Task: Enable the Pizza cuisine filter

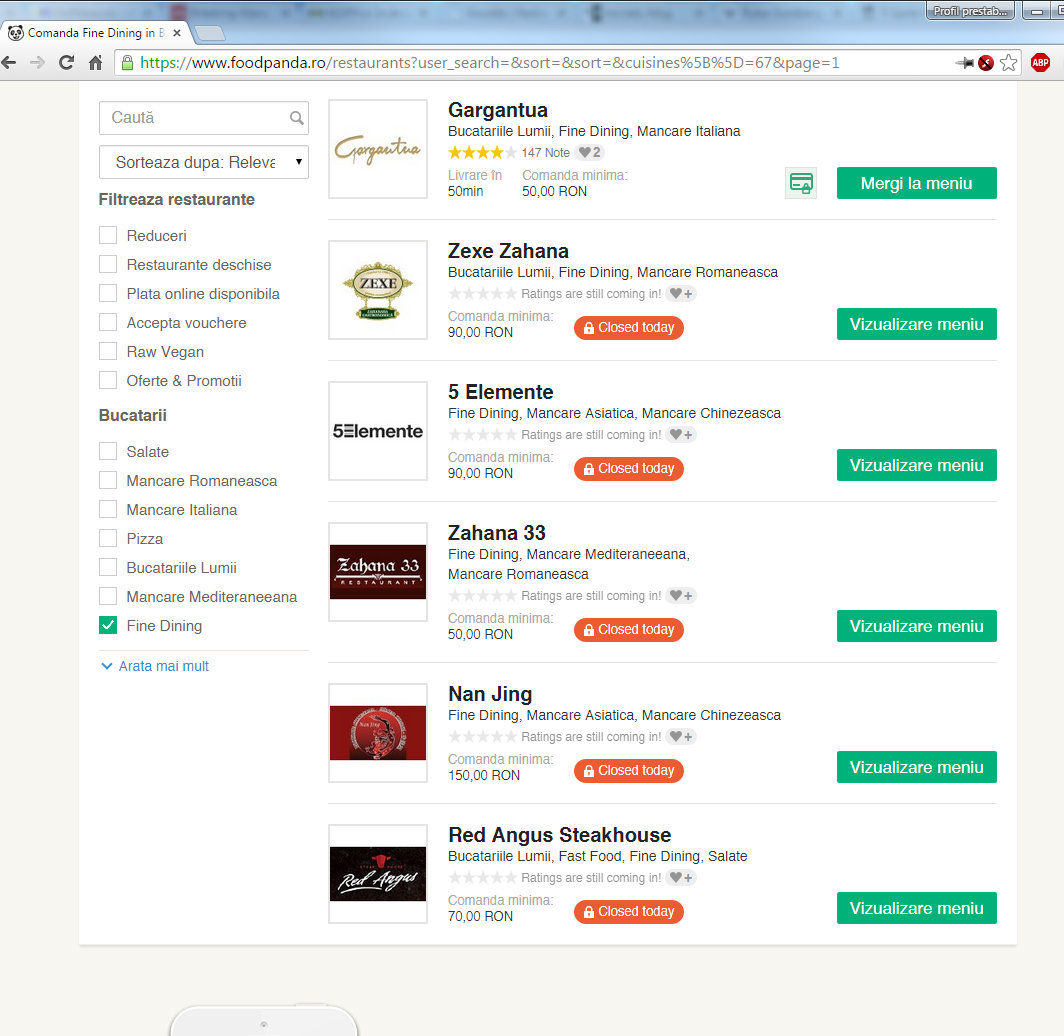Action: click(108, 539)
